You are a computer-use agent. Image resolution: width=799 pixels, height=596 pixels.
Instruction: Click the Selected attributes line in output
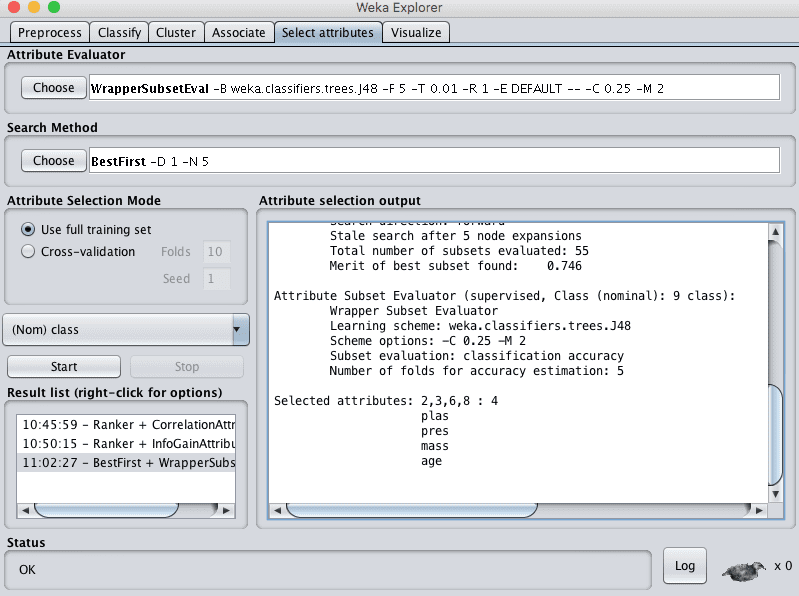[386, 401]
